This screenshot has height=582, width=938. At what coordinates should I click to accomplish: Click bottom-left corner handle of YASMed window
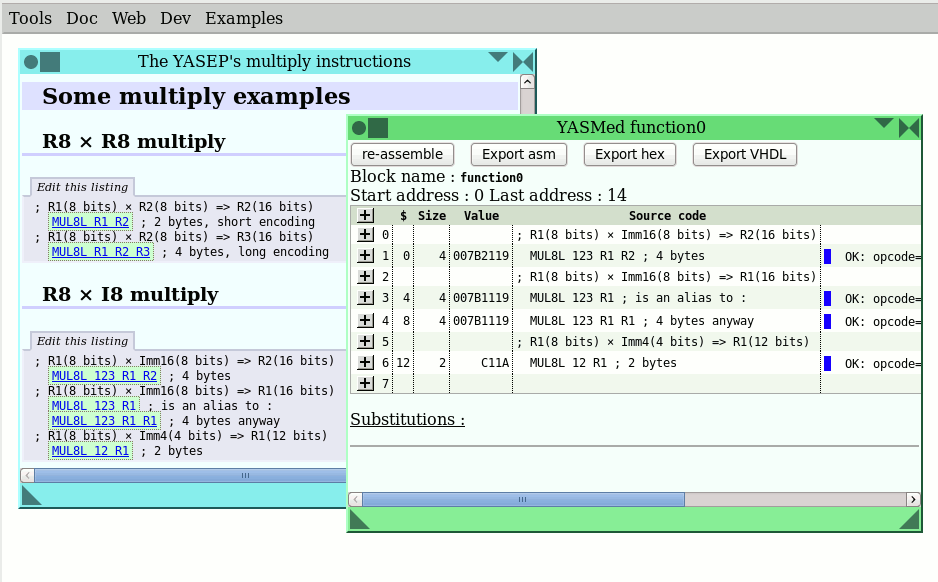click(360, 520)
